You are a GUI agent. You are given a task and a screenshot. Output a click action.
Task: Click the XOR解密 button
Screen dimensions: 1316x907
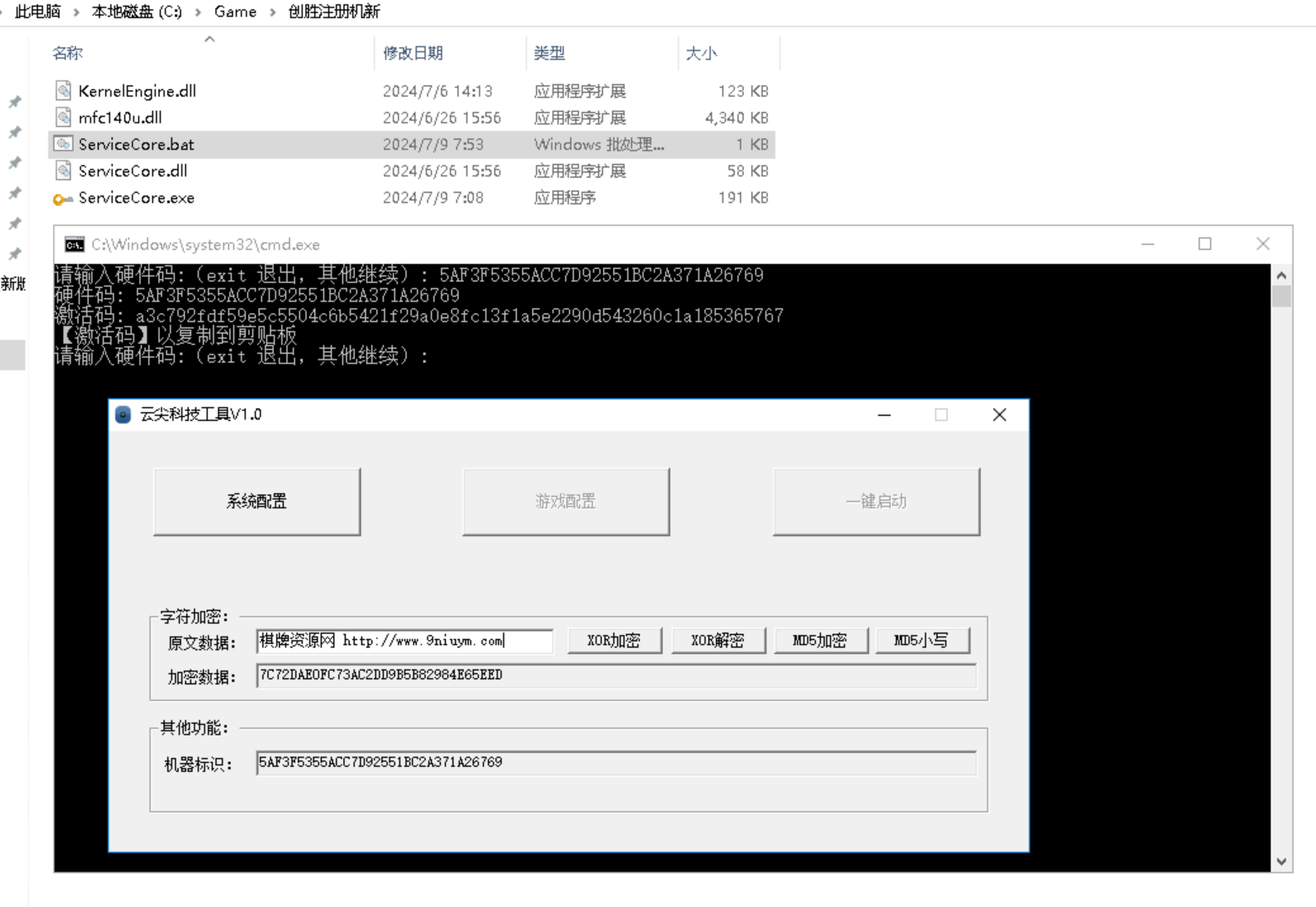pos(718,641)
